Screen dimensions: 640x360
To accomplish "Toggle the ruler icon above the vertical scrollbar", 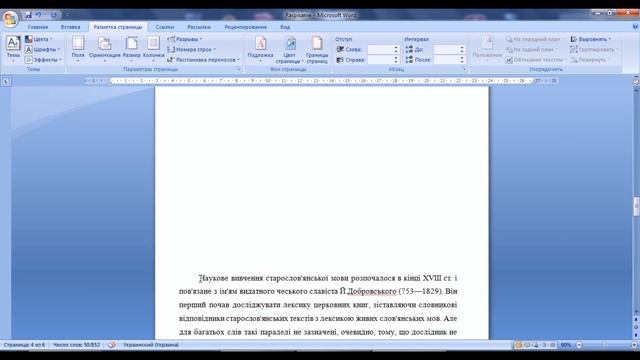I will tap(636, 81).
